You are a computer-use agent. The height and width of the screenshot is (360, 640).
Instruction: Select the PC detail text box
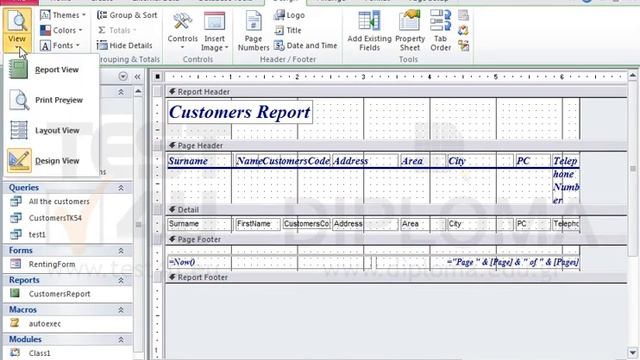[x=533, y=224]
